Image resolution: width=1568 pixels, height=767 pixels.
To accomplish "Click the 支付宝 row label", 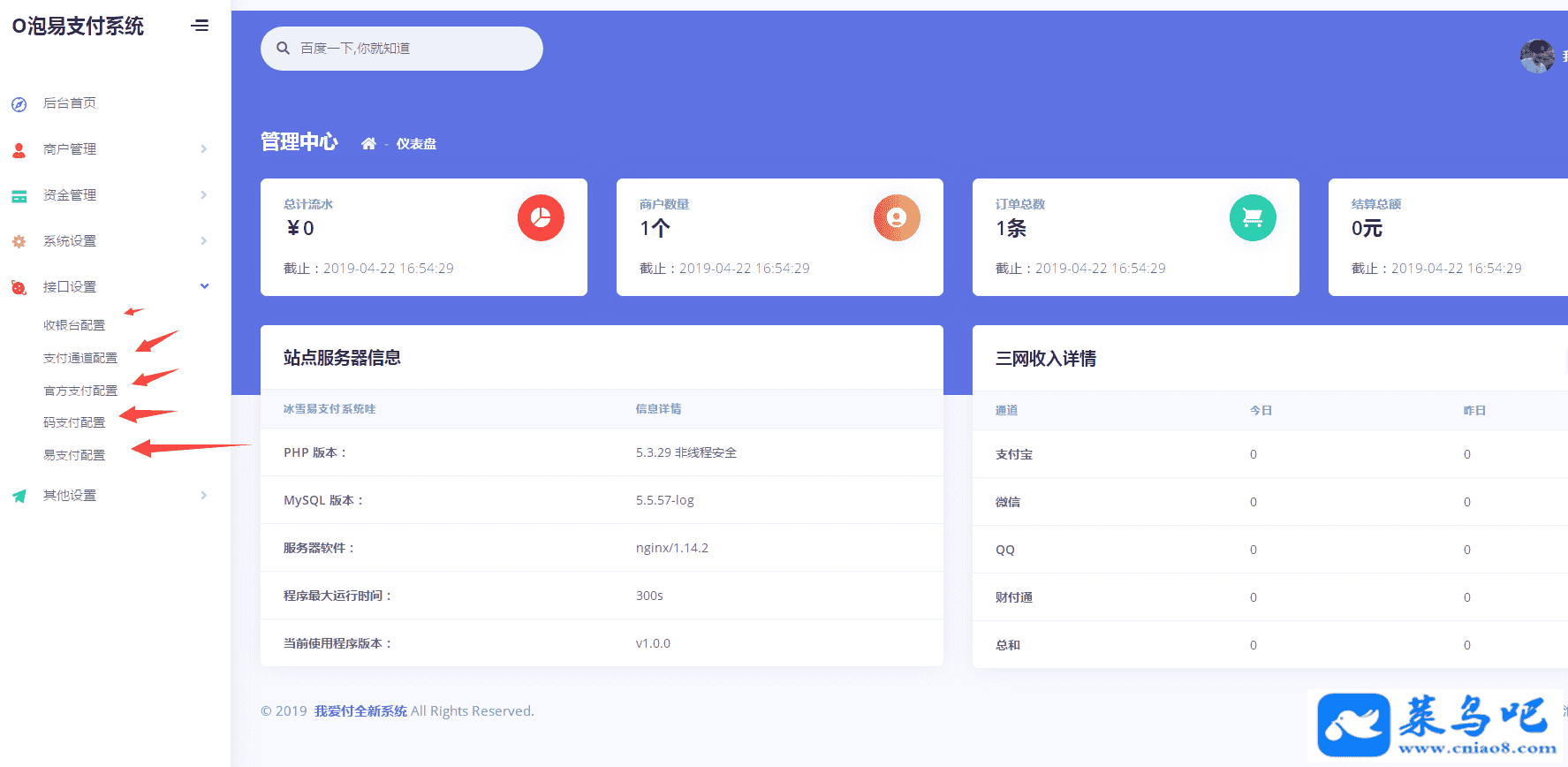I will point(1014,454).
